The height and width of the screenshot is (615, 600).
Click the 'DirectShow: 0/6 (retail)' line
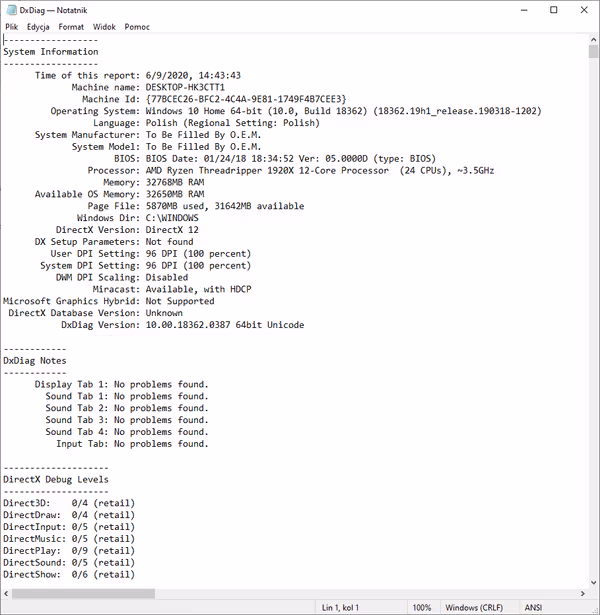69,575
